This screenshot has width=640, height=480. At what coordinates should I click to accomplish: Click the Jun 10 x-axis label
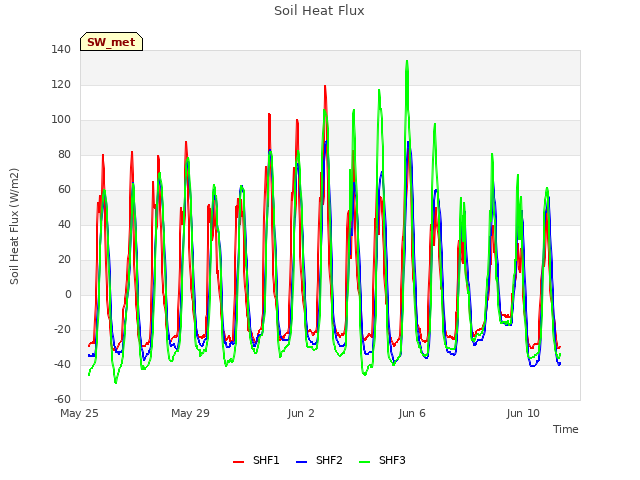(x=523, y=413)
